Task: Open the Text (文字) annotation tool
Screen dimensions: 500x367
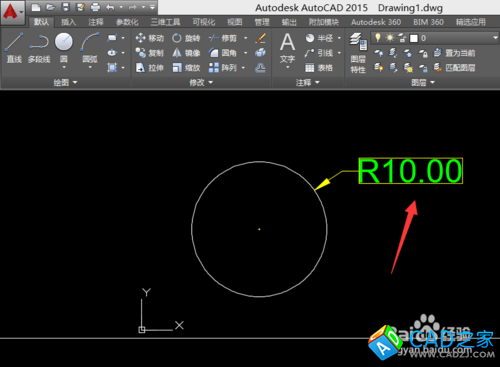Action: [287, 49]
